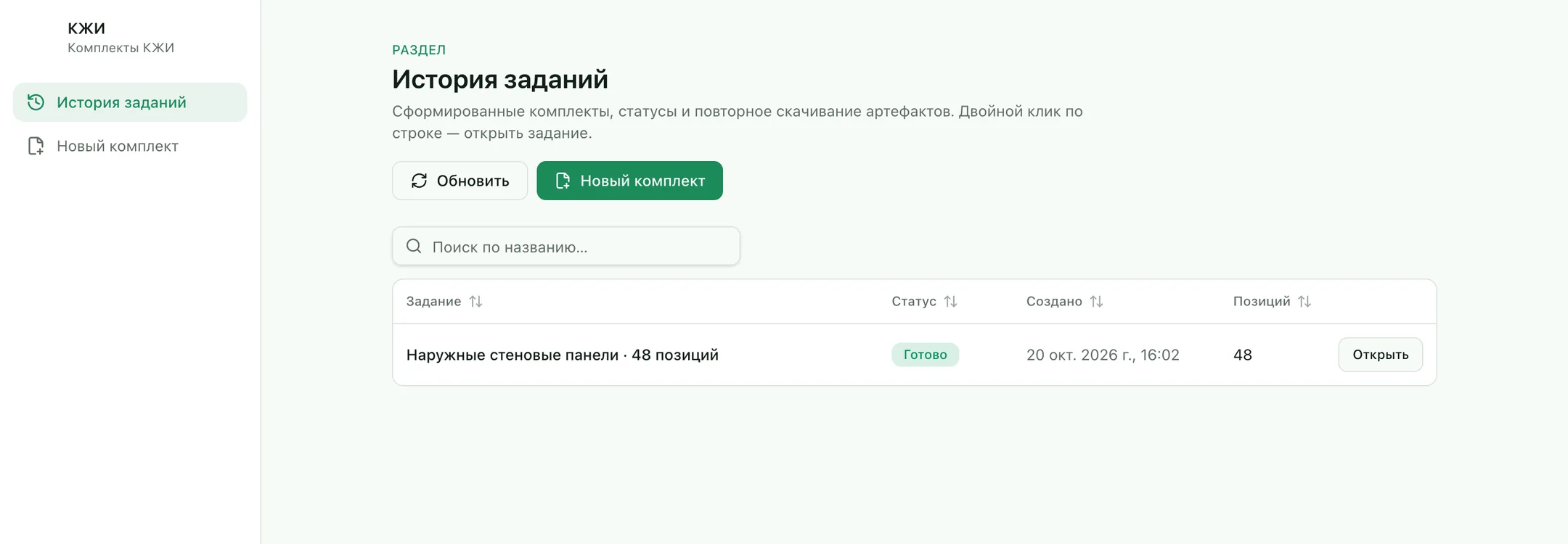Create a set with green Новый комплект button
The height and width of the screenshot is (544, 1568).
click(x=629, y=181)
